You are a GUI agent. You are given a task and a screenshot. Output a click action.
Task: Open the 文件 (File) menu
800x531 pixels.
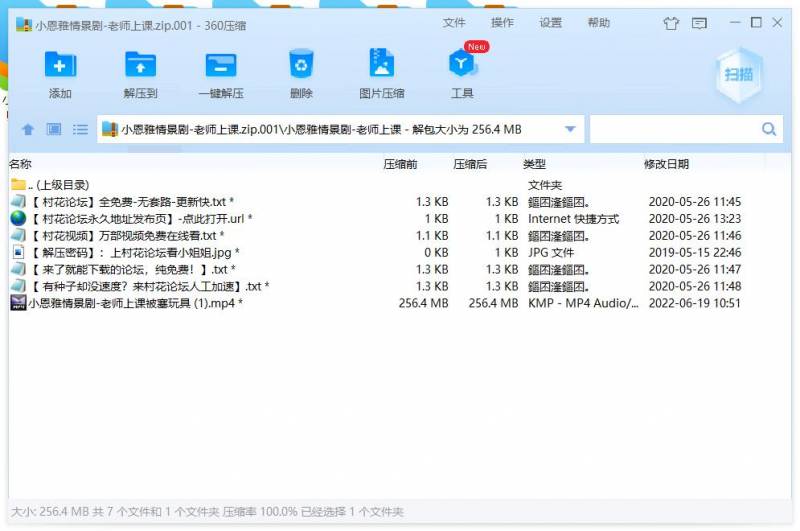click(454, 23)
